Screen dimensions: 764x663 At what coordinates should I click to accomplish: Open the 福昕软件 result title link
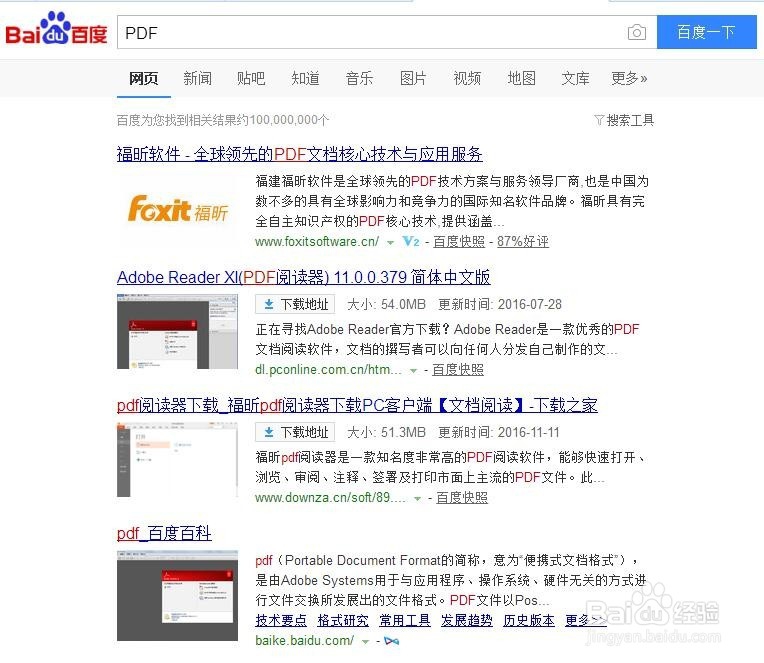coord(300,154)
